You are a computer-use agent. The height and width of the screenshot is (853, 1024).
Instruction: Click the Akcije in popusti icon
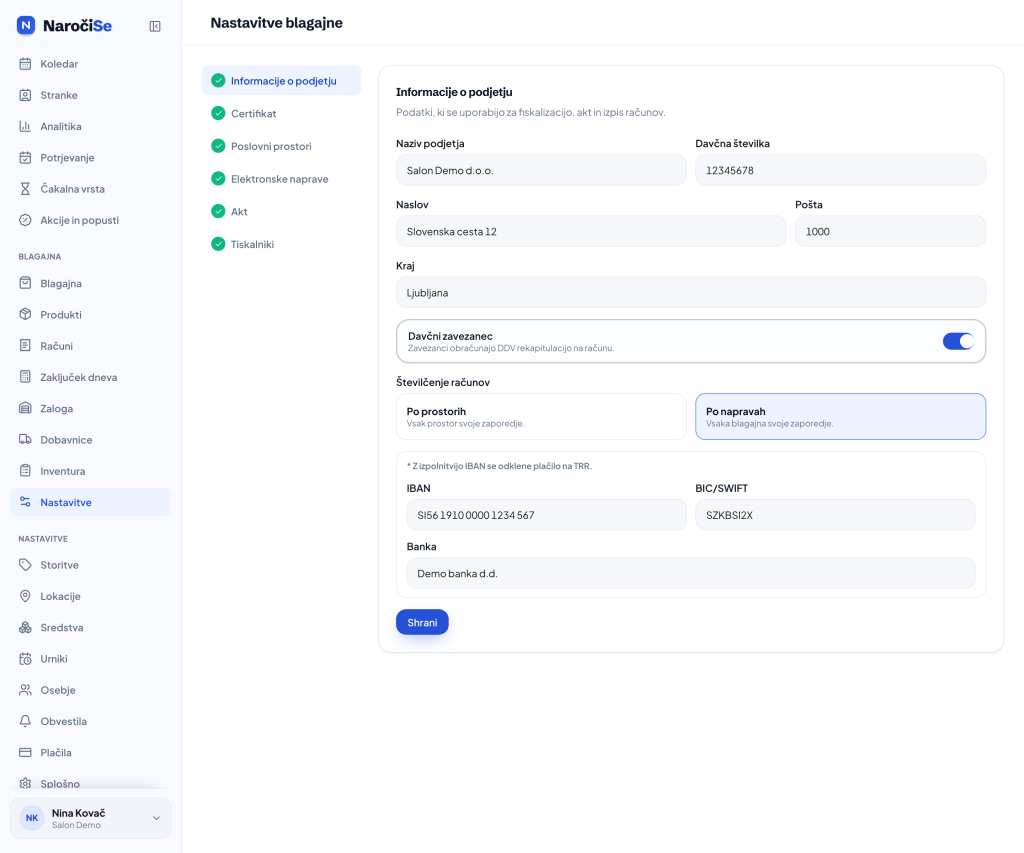(x=25, y=220)
